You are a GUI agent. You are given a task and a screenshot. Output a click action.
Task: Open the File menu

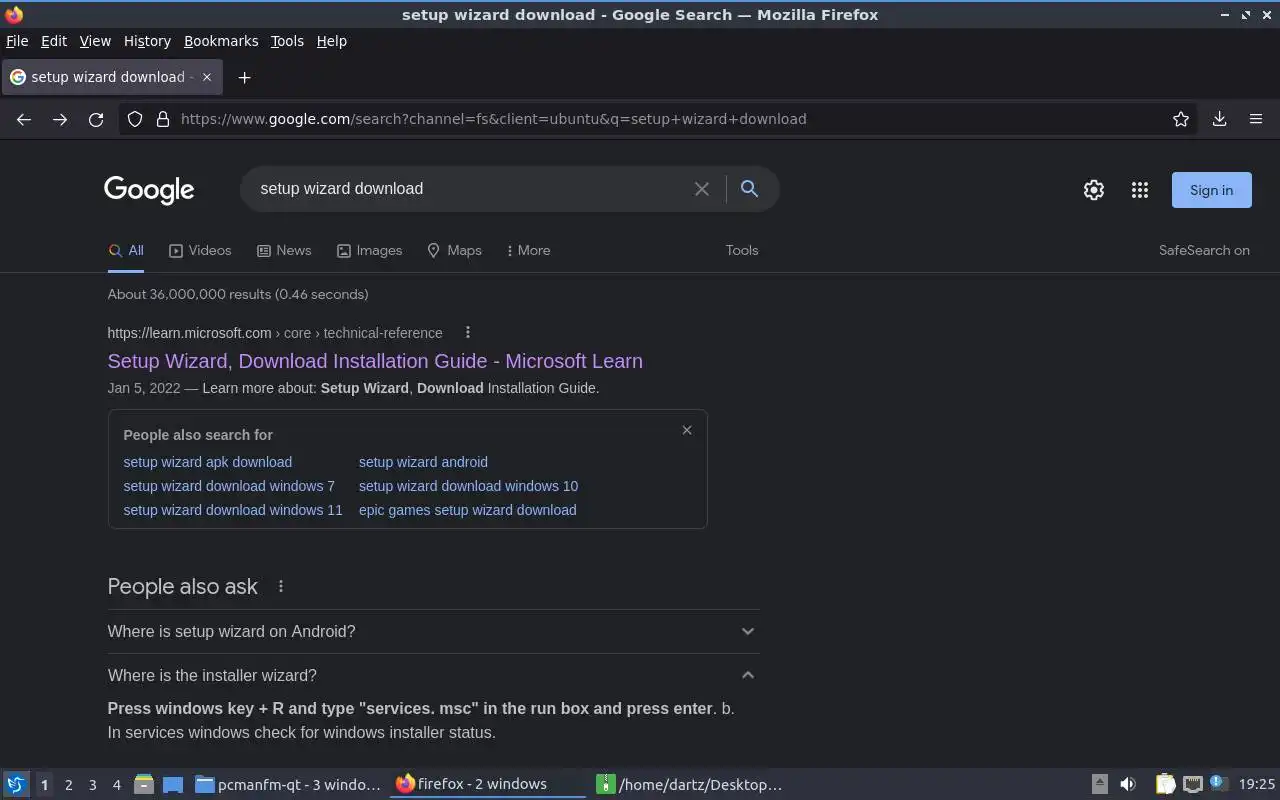tap(17, 41)
